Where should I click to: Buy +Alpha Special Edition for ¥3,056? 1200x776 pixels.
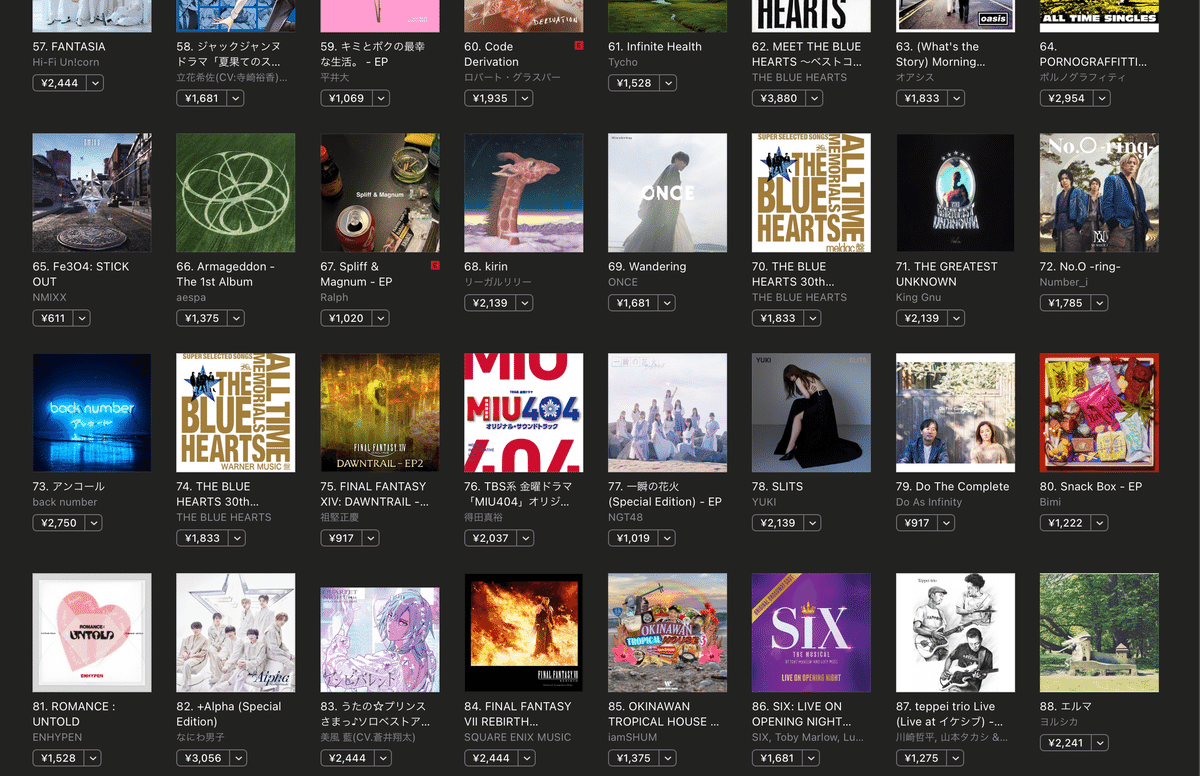click(x=203, y=758)
